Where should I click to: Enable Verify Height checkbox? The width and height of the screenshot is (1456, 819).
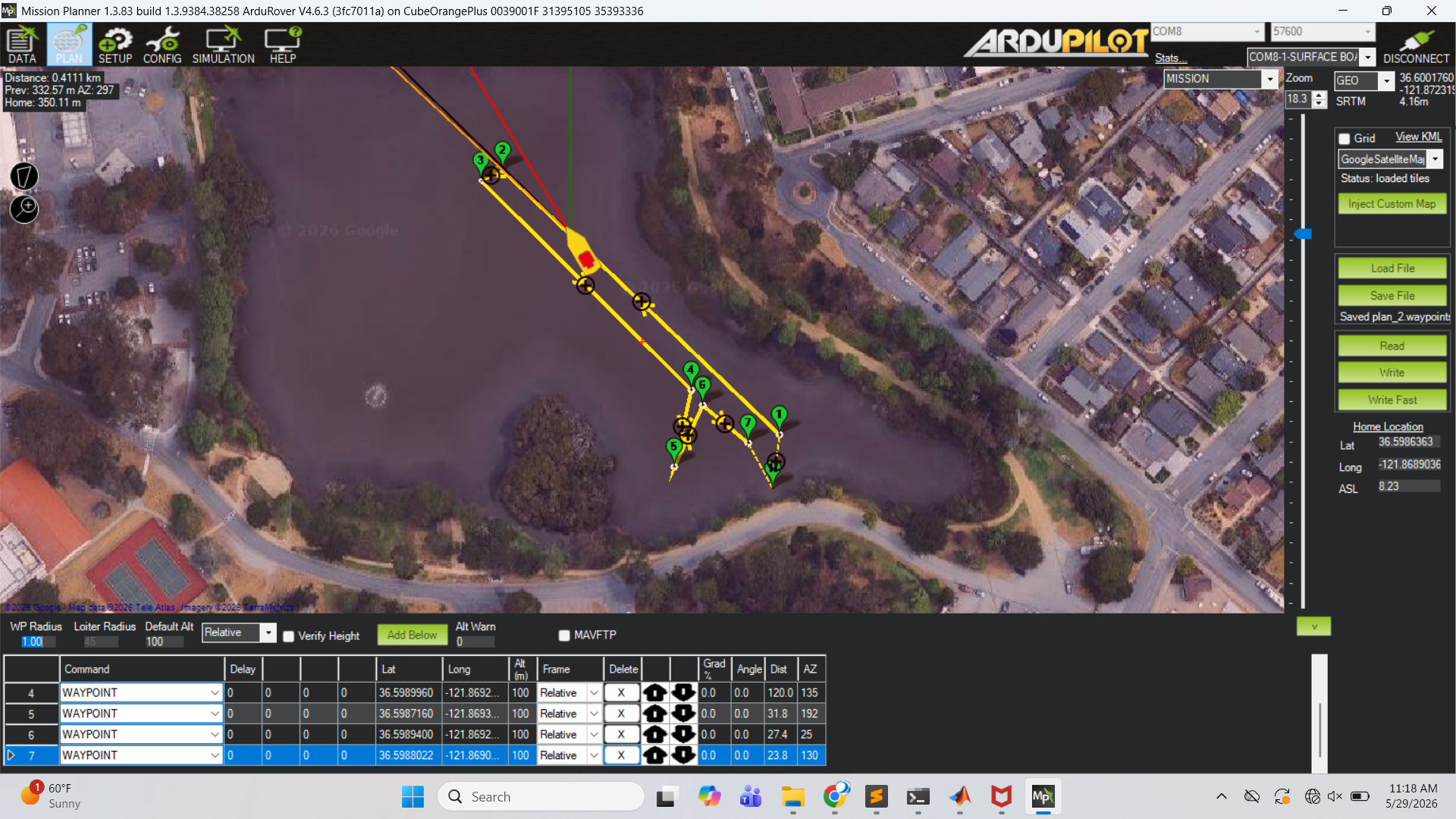[288, 636]
